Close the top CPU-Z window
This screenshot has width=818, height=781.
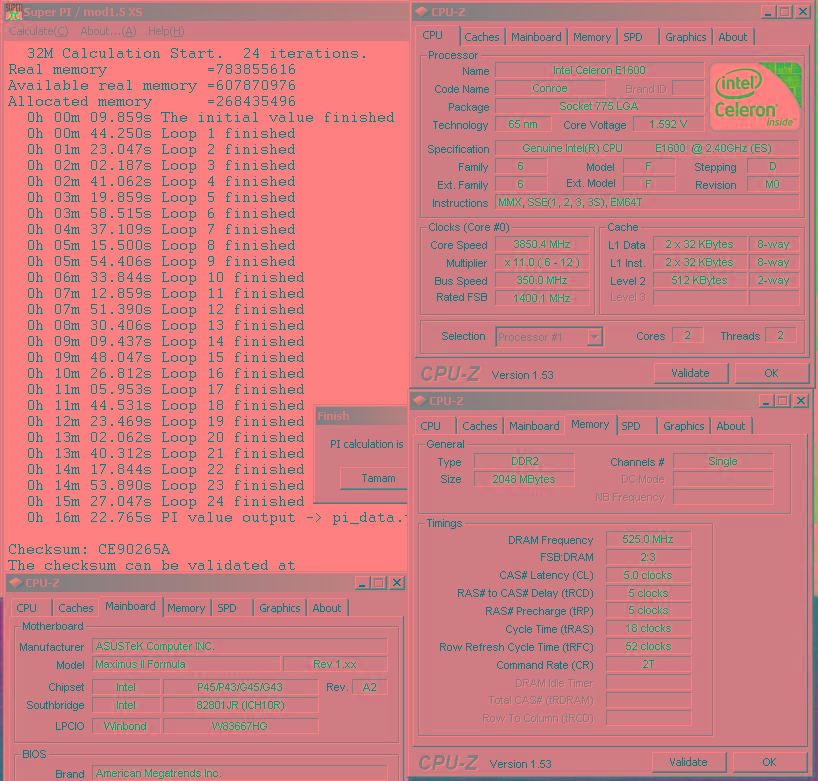(x=802, y=12)
